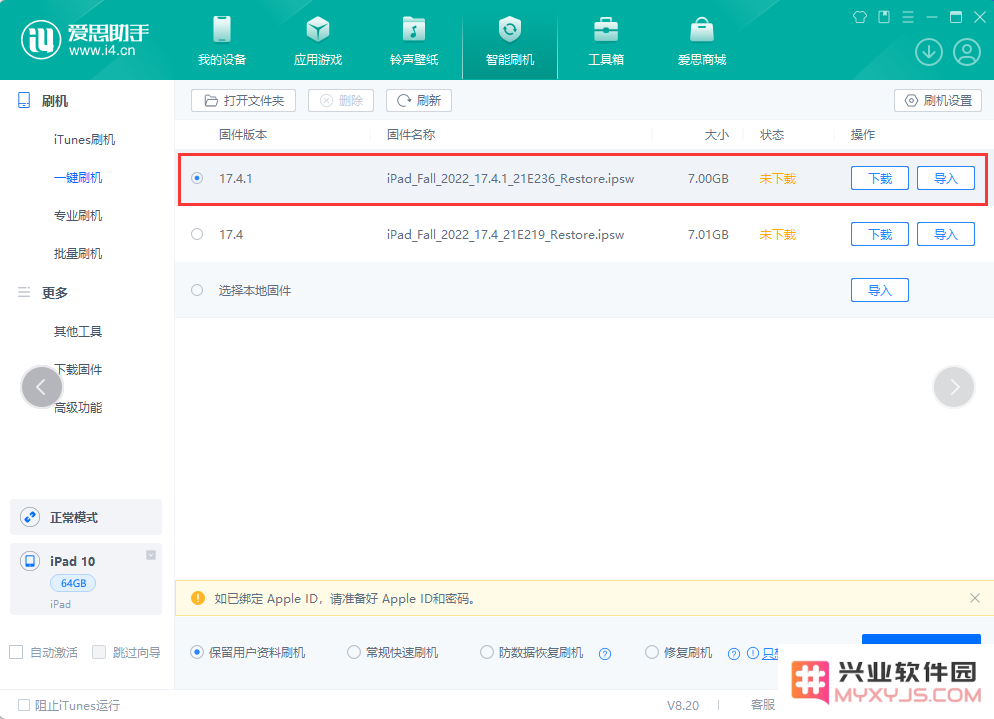This screenshot has width=994, height=719.
Task: Select 专业刷机 in the sidebar
Action: [78, 216]
